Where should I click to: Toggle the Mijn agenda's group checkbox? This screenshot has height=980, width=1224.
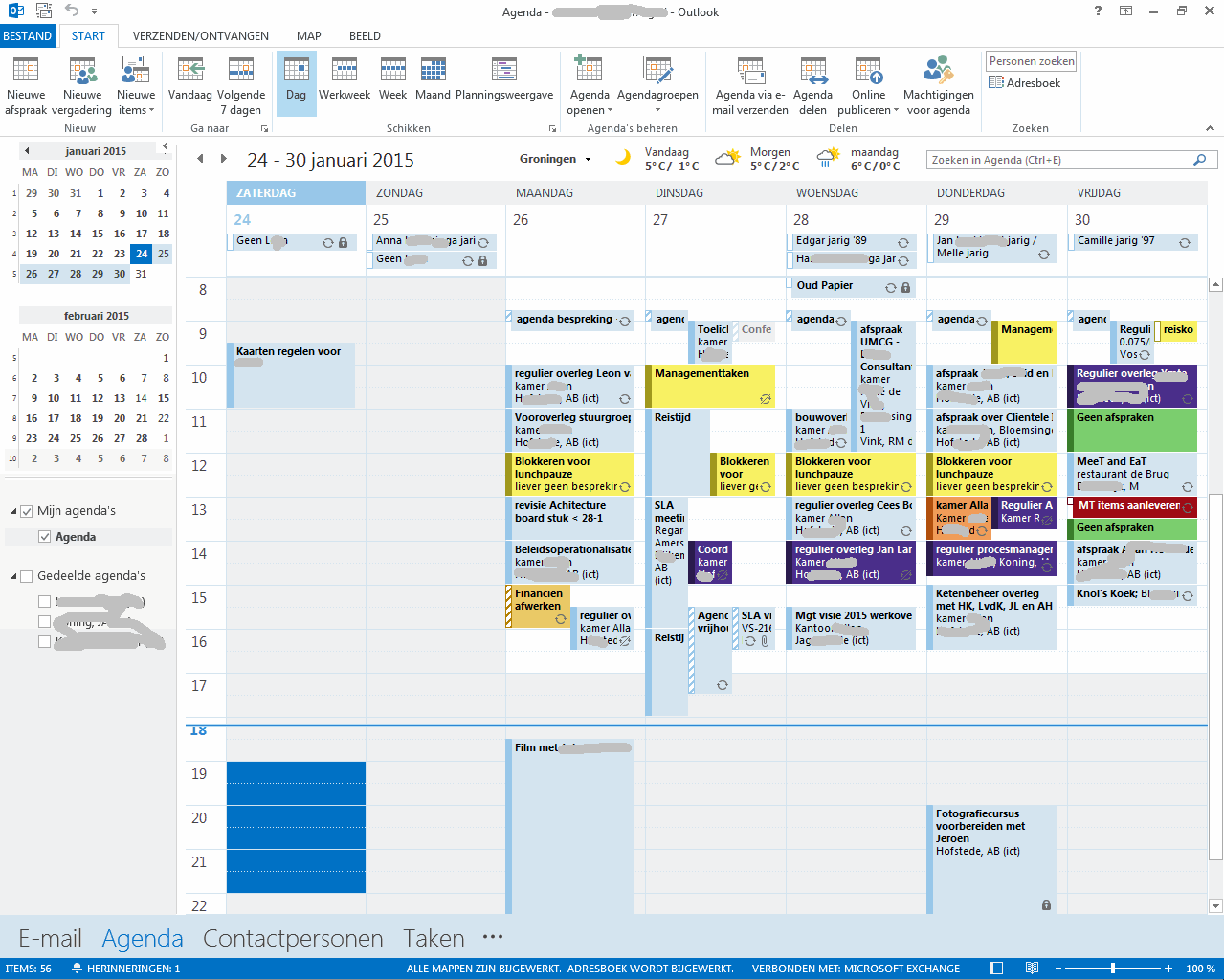click(27, 511)
